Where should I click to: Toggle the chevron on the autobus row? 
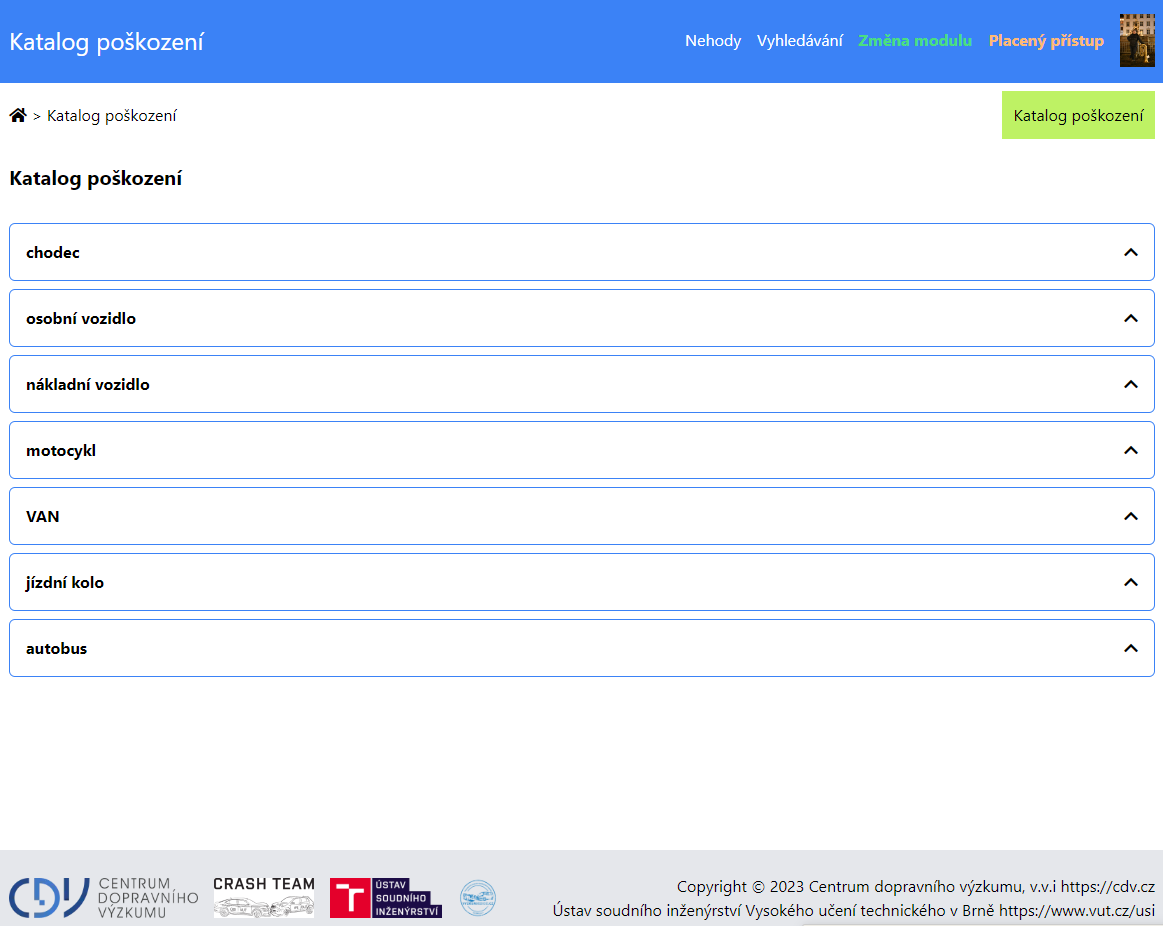pyautogui.click(x=1130, y=648)
